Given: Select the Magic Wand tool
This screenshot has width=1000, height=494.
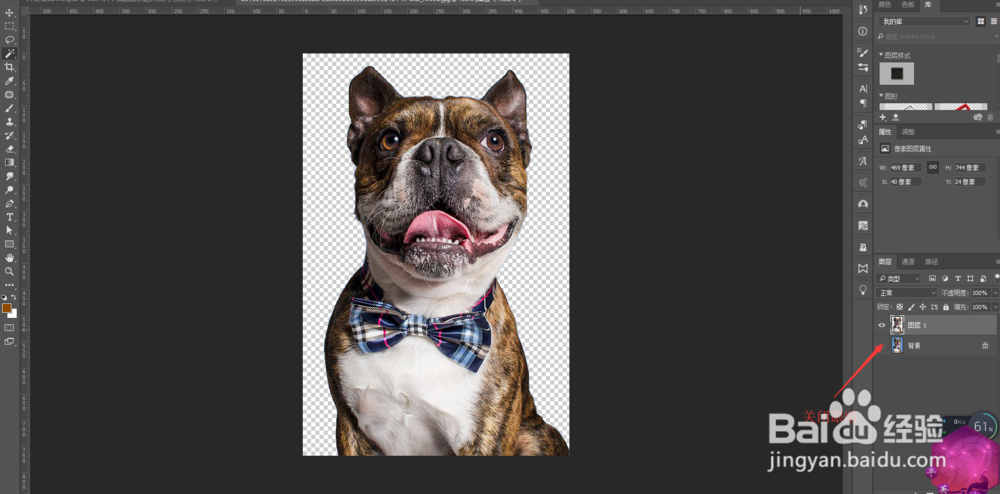Looking at the screenshot, I should click(x=10, y=54).
